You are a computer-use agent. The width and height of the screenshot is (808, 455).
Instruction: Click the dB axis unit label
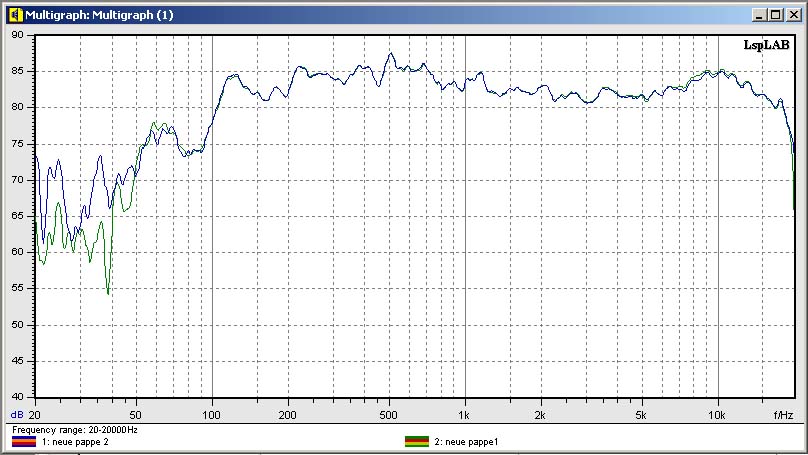point(16,415)
